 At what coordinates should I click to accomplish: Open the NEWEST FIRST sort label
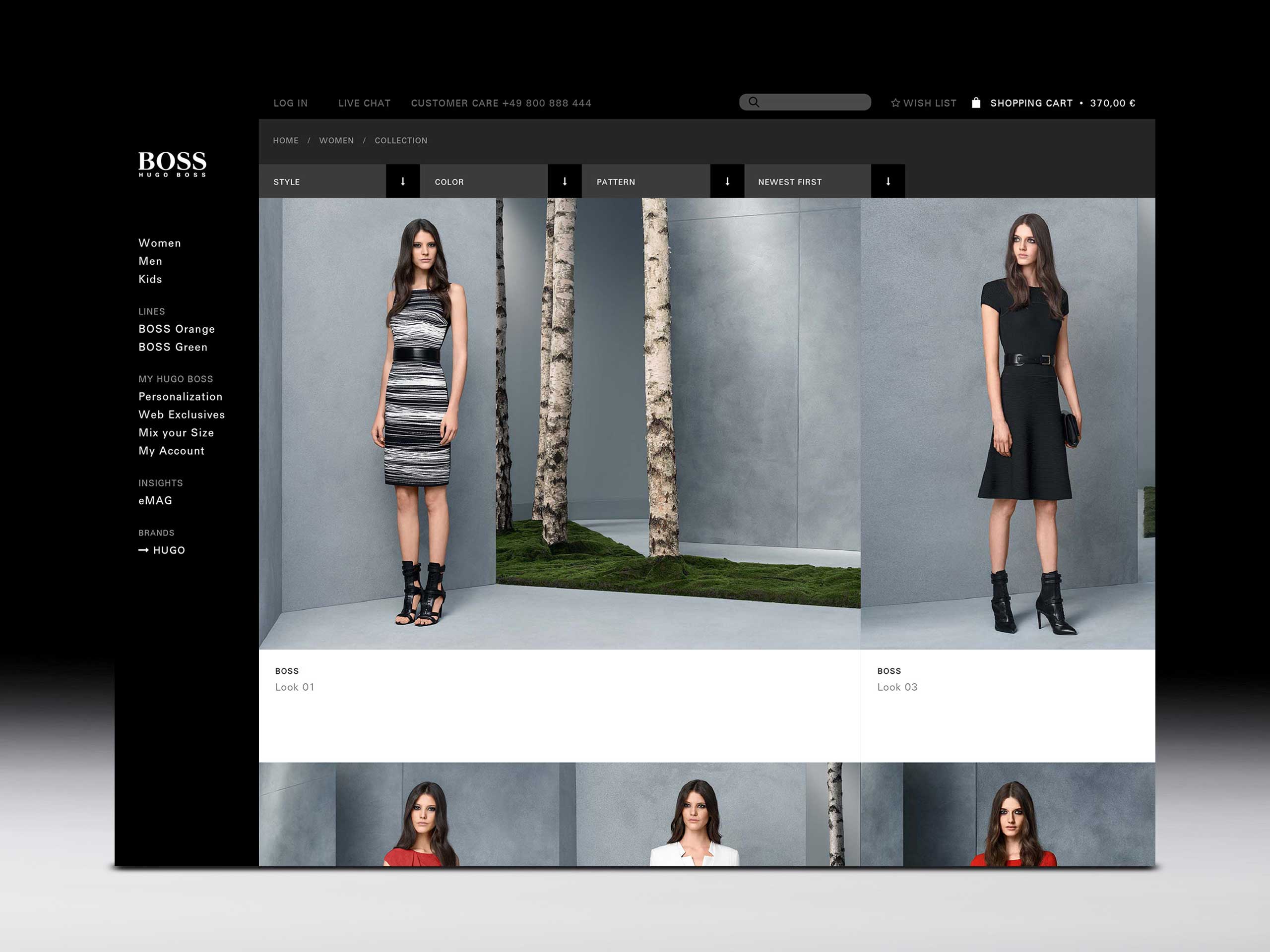coord(789,182)
